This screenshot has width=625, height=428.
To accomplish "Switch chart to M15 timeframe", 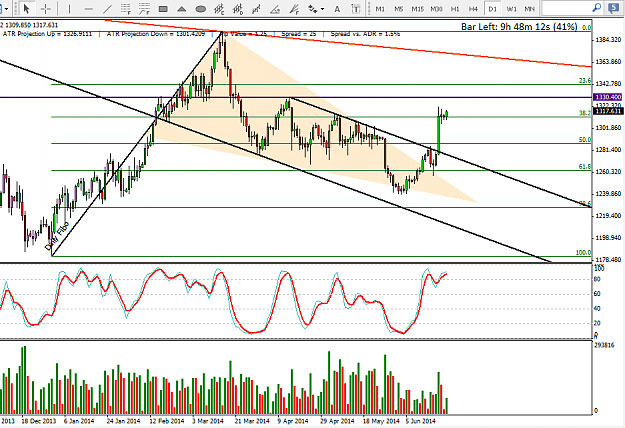I will pyautogui.click(x=417, y=8).
